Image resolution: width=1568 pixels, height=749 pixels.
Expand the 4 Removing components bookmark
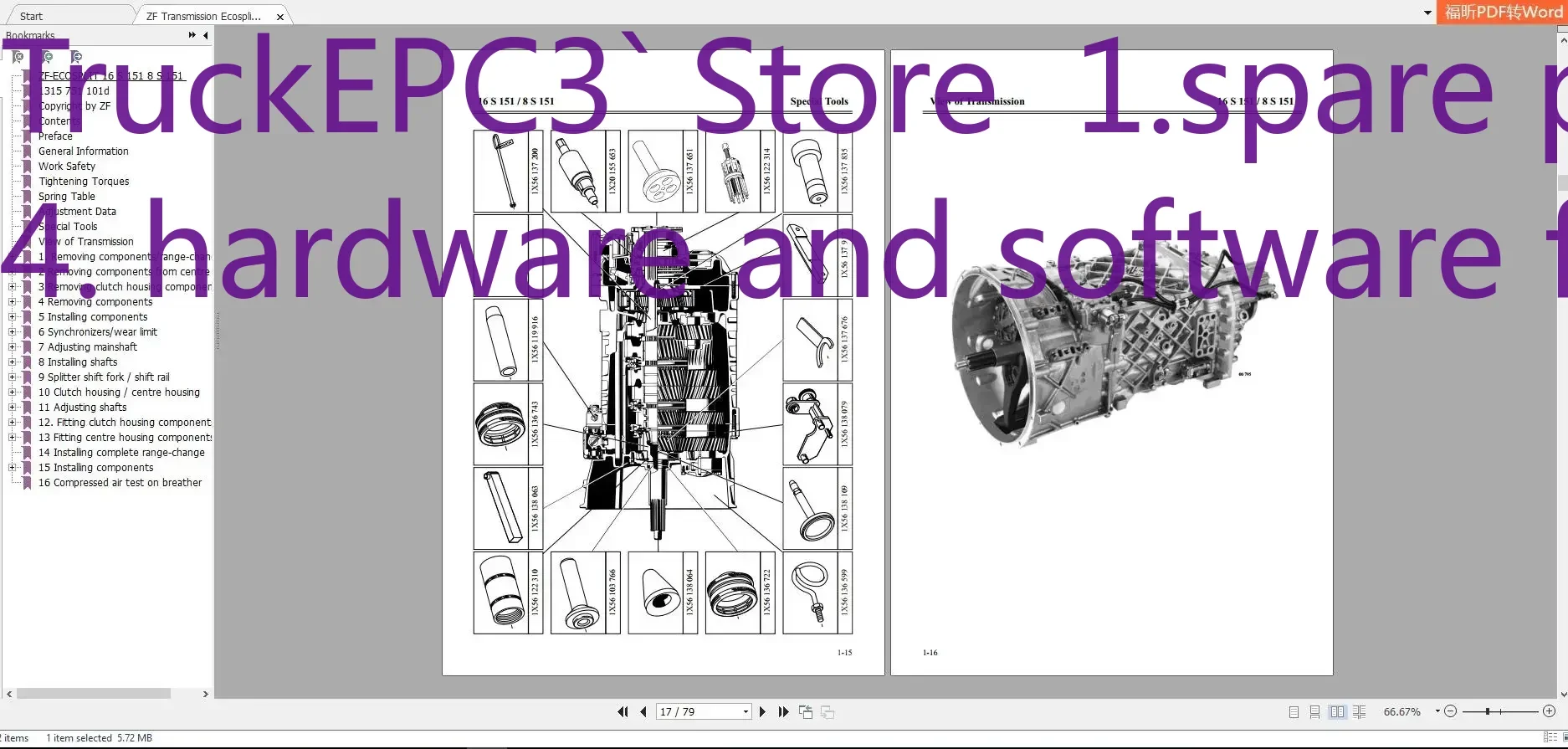(x=13, y=302)
